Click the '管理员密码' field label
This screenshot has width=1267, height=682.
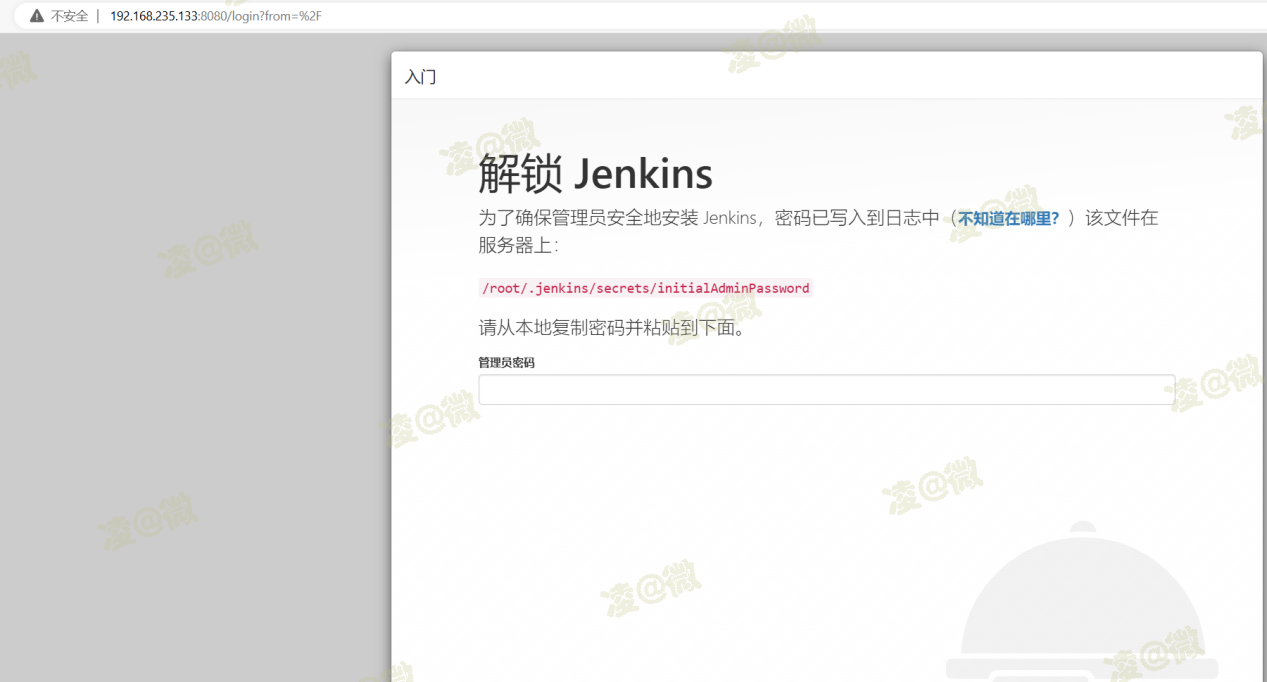506,363
